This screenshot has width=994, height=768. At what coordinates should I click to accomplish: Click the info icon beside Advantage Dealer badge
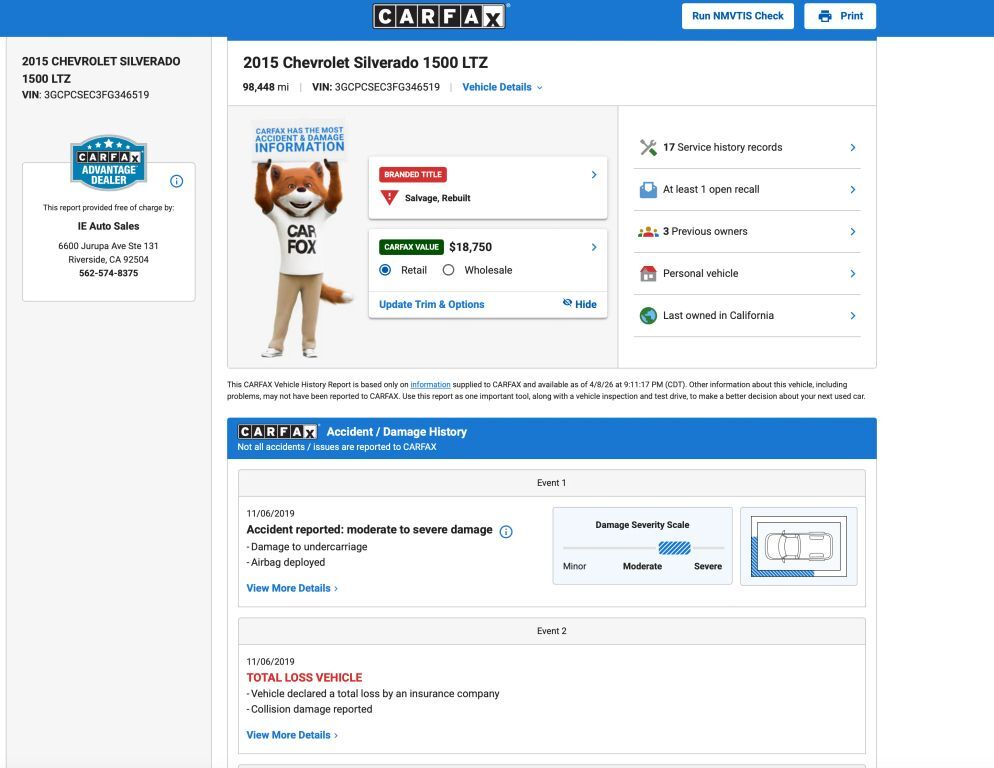coord(176,181)
